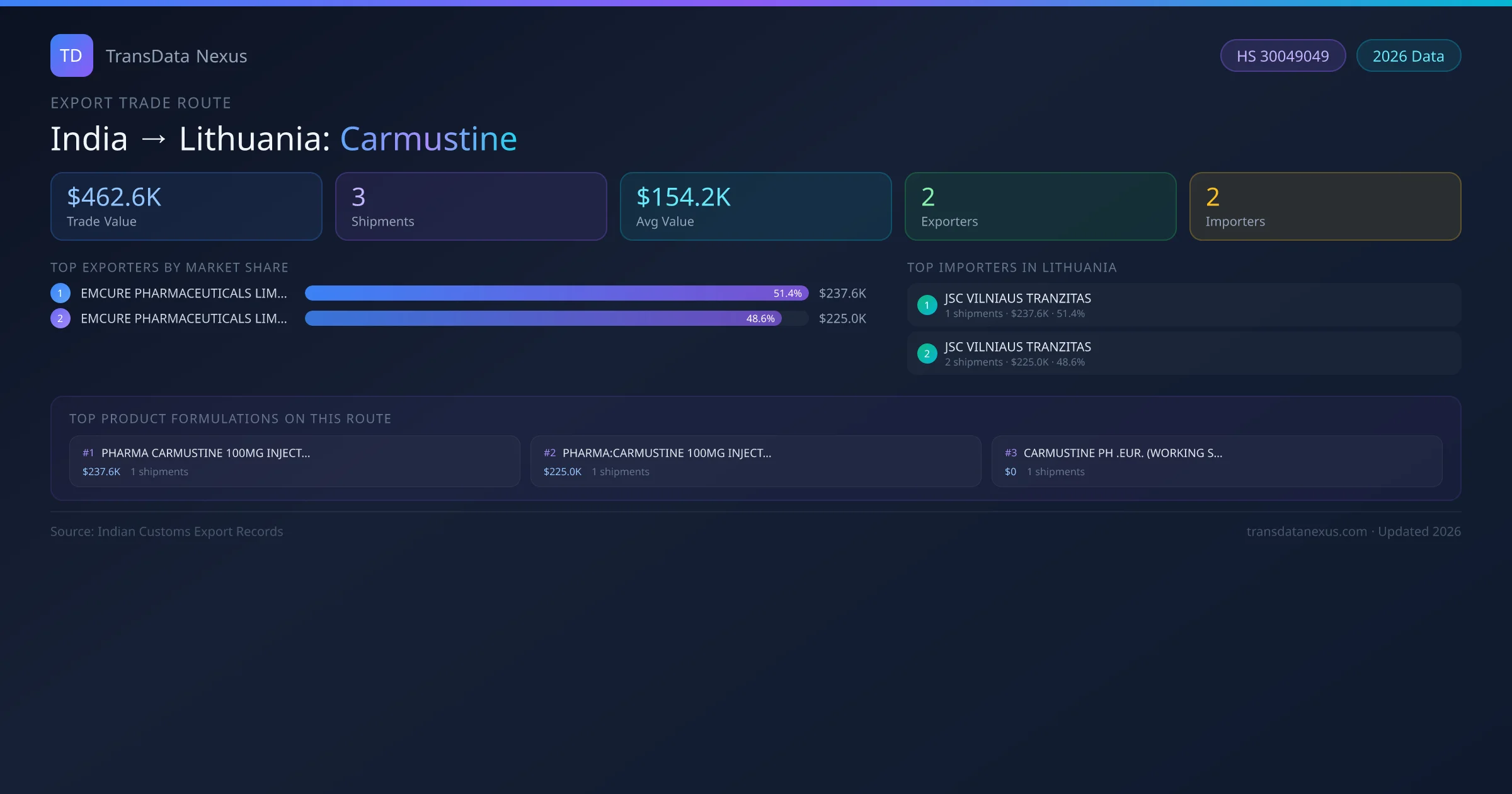The width and height of the screenshot is (1512, 794).
Task: Click the Avg Value stat card
Action: click(755, 206)
